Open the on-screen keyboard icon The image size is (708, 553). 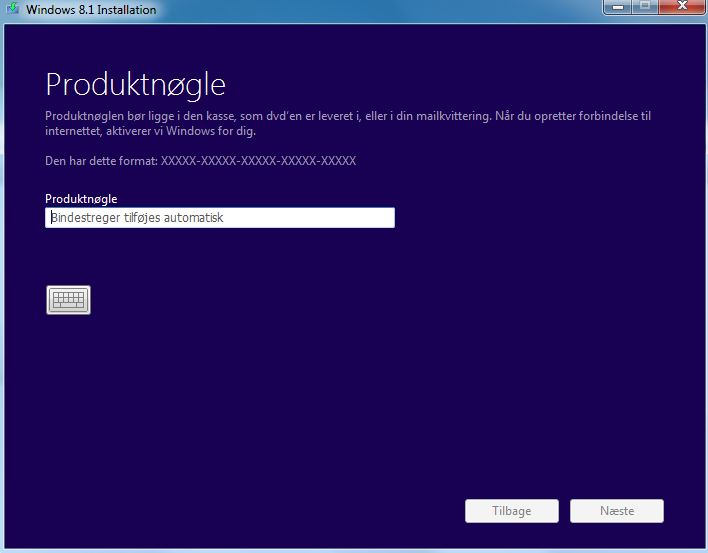68,300
